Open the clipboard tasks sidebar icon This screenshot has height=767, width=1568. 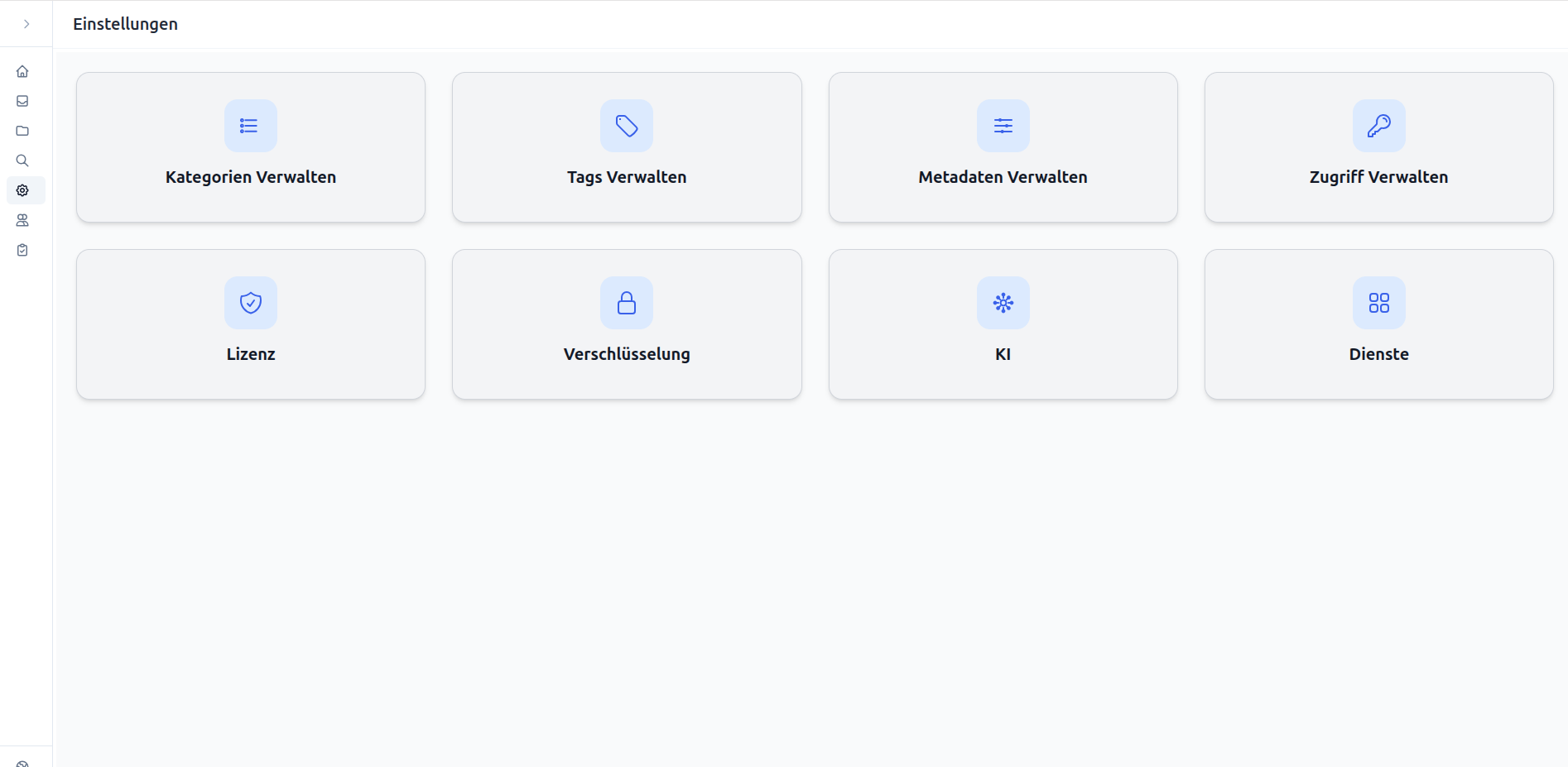(x=22, y=250)
